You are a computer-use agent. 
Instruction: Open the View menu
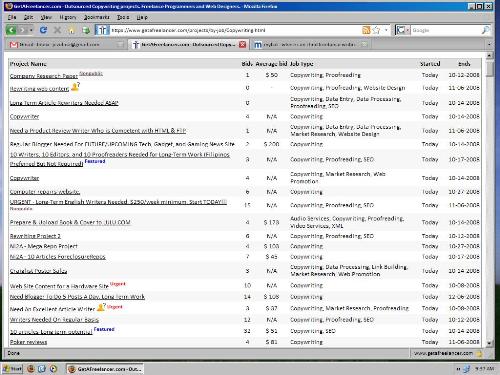coord(46,17)
